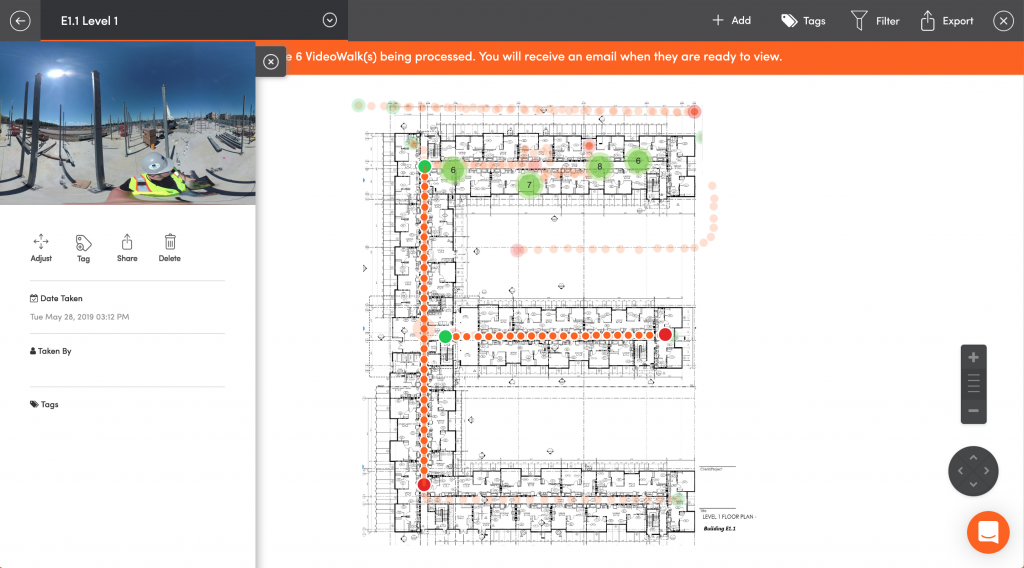Expand the small arrow at the plan's left edge
The width and height of the screenshot is (1024, 568).
[364, 268]
